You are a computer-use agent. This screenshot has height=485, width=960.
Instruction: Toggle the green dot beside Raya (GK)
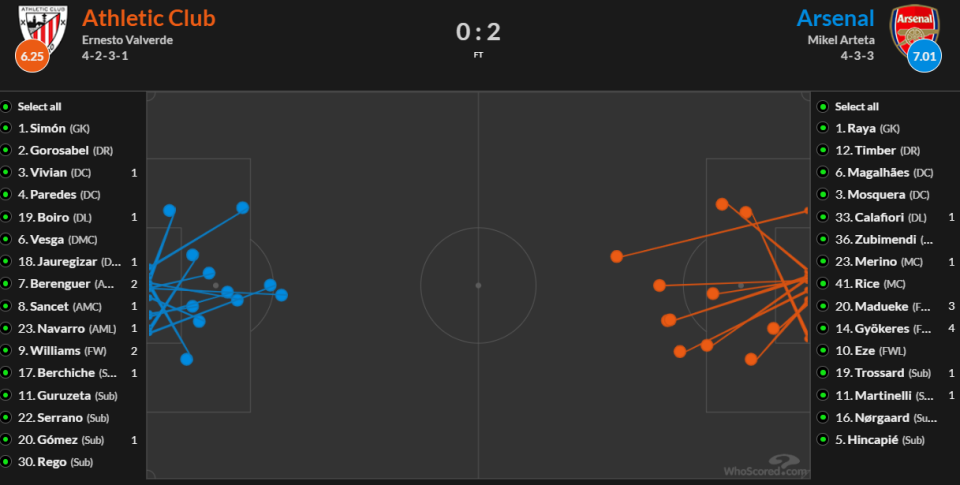pyautogui.click(x=824, y=128)
